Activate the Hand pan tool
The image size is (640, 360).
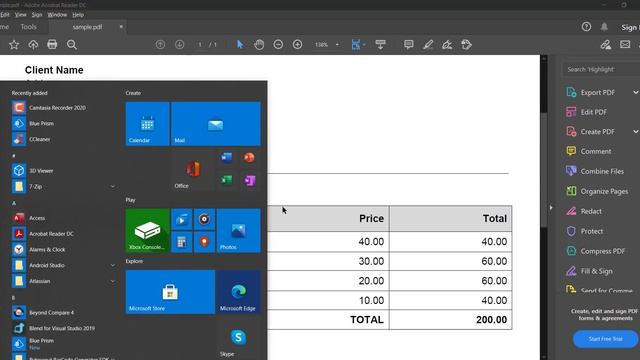(x=259, y=44)
